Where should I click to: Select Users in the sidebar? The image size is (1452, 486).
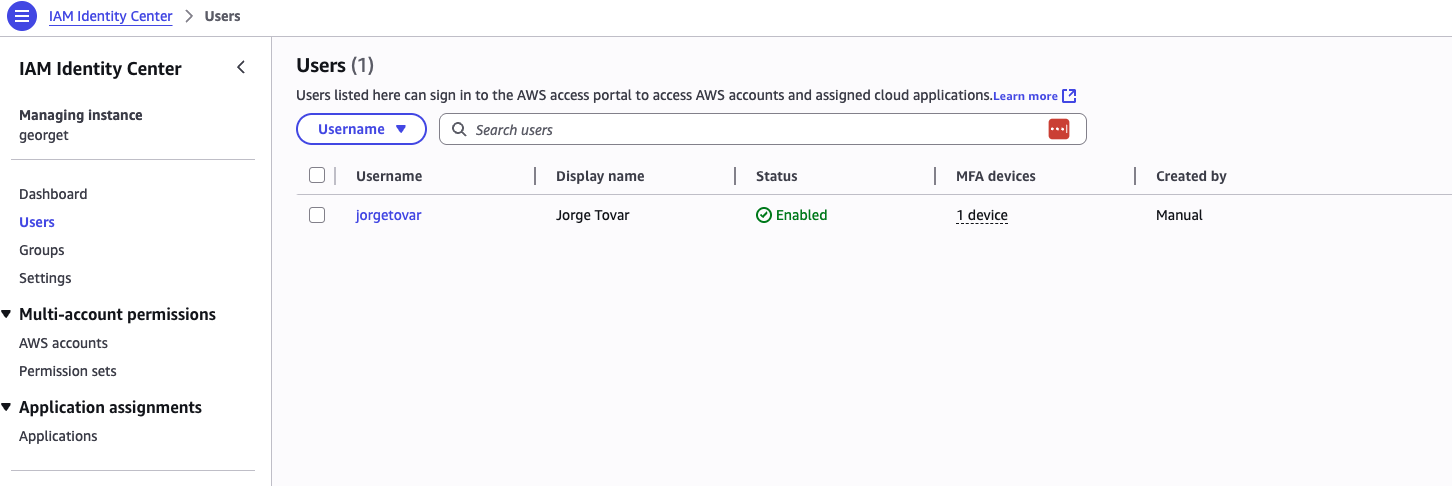37,222
